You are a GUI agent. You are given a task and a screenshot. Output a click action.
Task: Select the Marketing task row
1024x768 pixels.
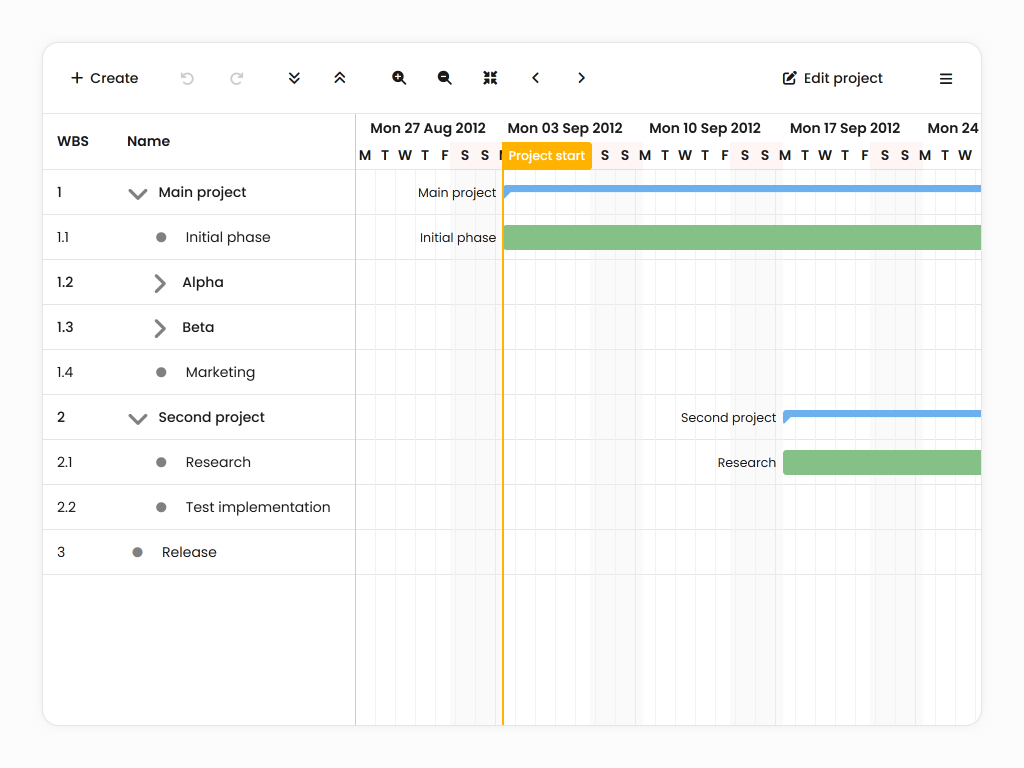220,372
